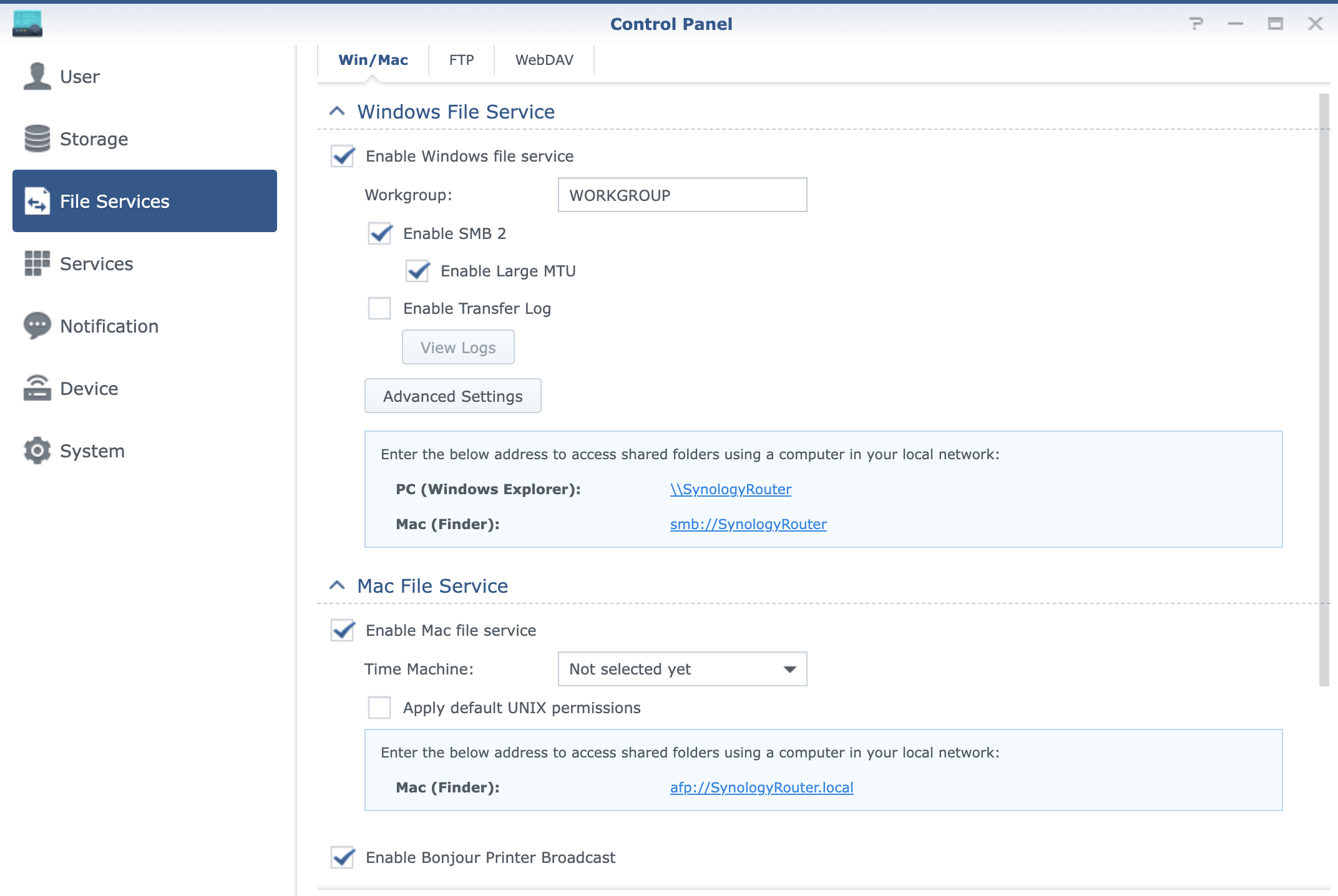Collapse the Windows File Service section
The image size is (1338, 896).
[337, 112]
